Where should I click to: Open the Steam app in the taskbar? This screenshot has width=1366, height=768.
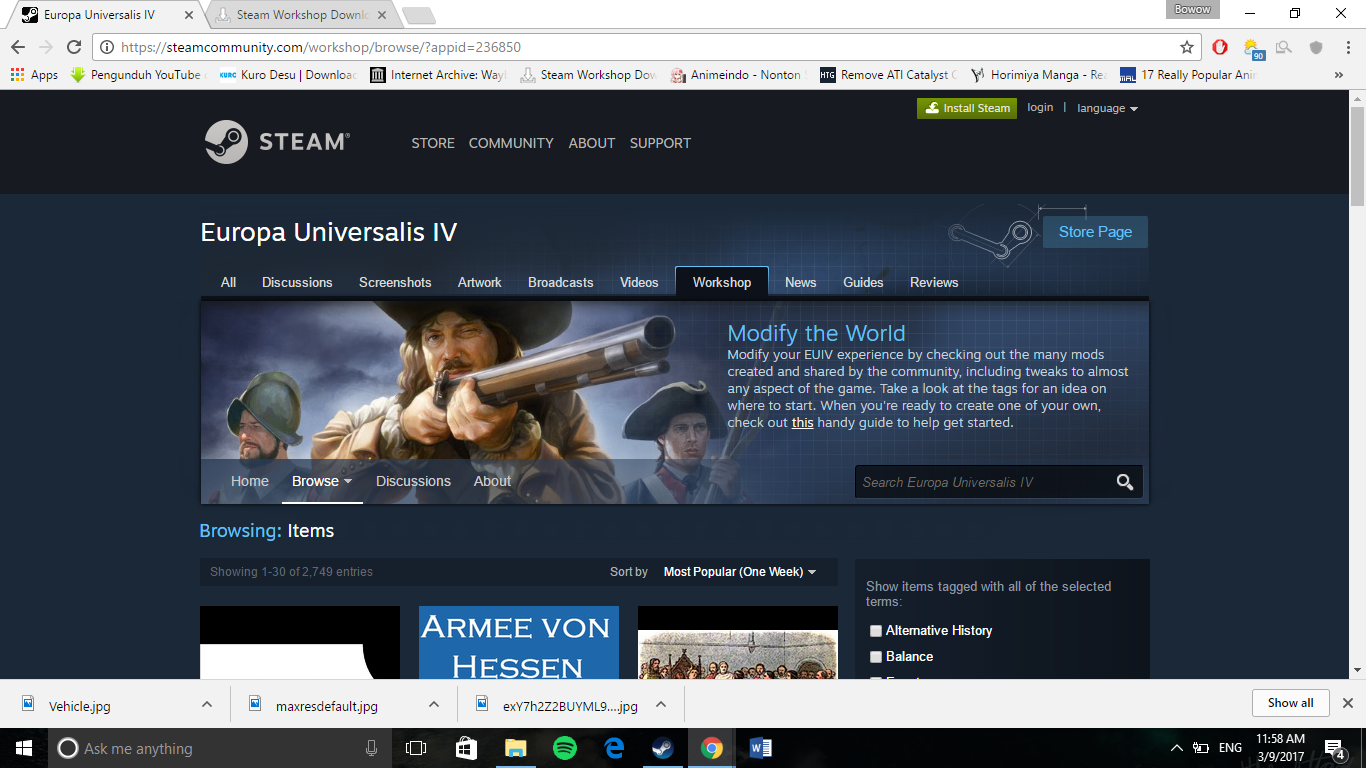click(x=662, y=748)
